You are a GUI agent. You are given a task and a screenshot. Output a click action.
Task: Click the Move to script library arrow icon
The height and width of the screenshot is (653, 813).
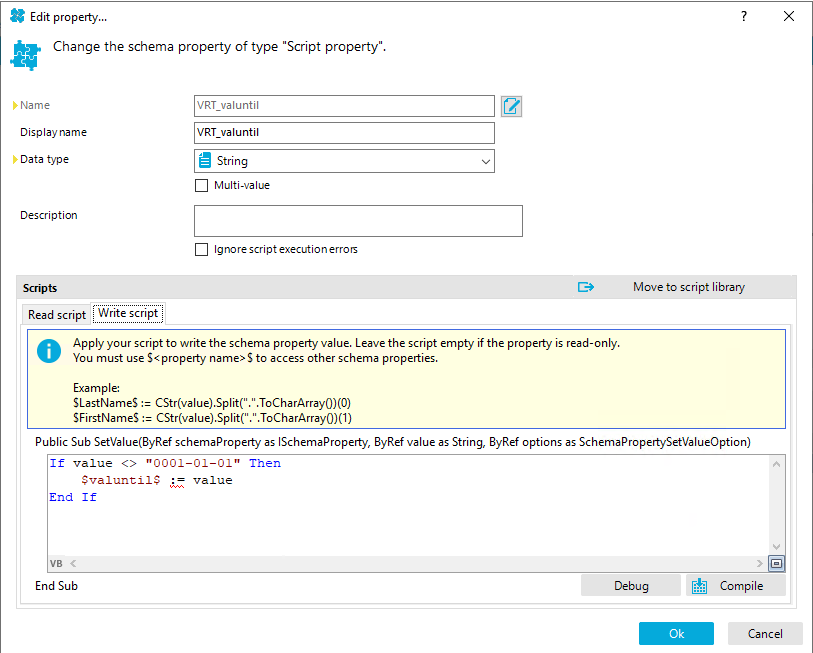click(x=586, y=286)
